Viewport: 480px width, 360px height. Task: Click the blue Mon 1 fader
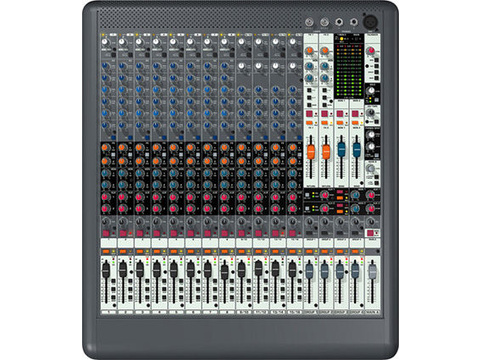point(341,150)
